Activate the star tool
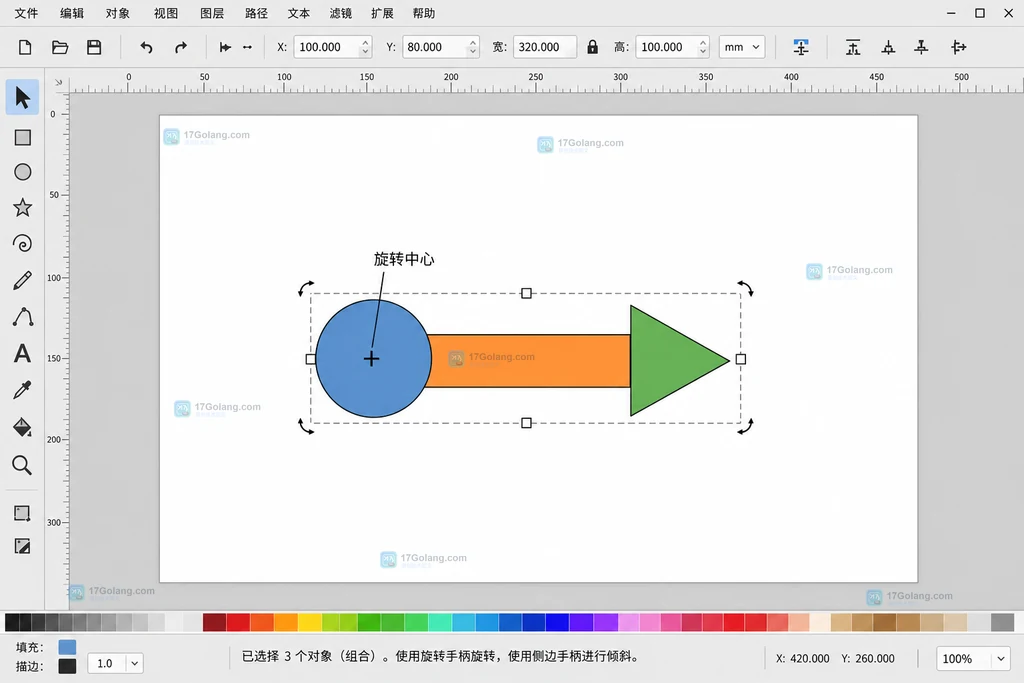 [x=22, y=208]
